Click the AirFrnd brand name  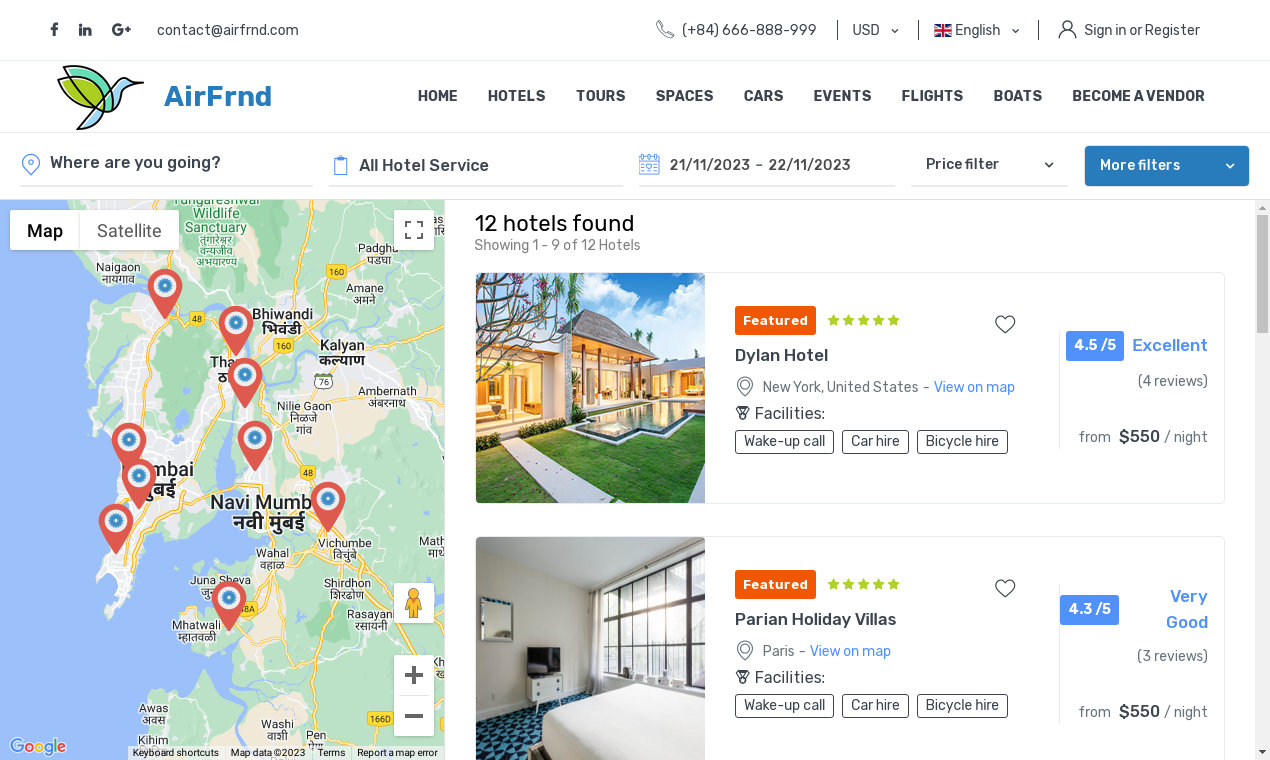click(x=218, y=96)
